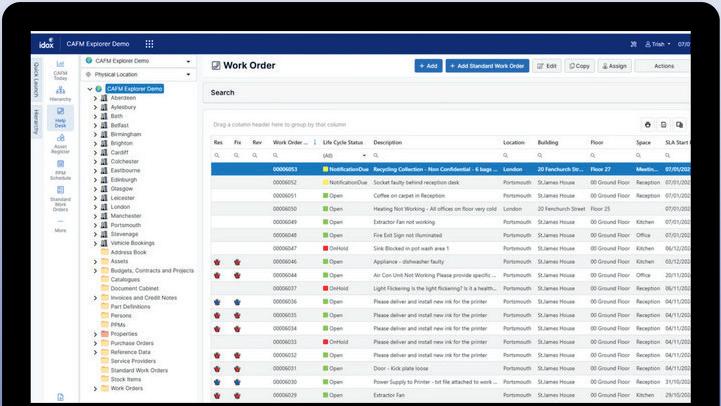The image size is (721, 406).
Task: Open the Hierarchy sidebar icon
Action: point(60,94)
